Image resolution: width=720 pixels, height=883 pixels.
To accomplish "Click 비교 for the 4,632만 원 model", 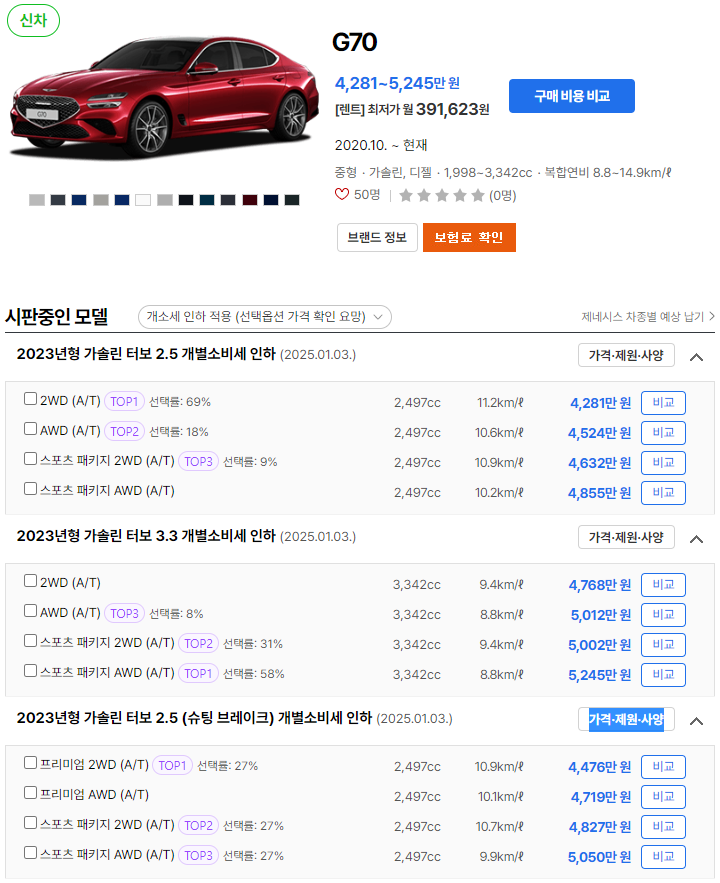I will (663, 463).
